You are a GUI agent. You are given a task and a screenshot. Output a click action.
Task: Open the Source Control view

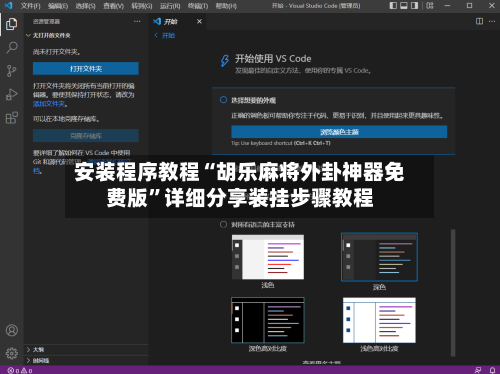[x=12, y=71]
